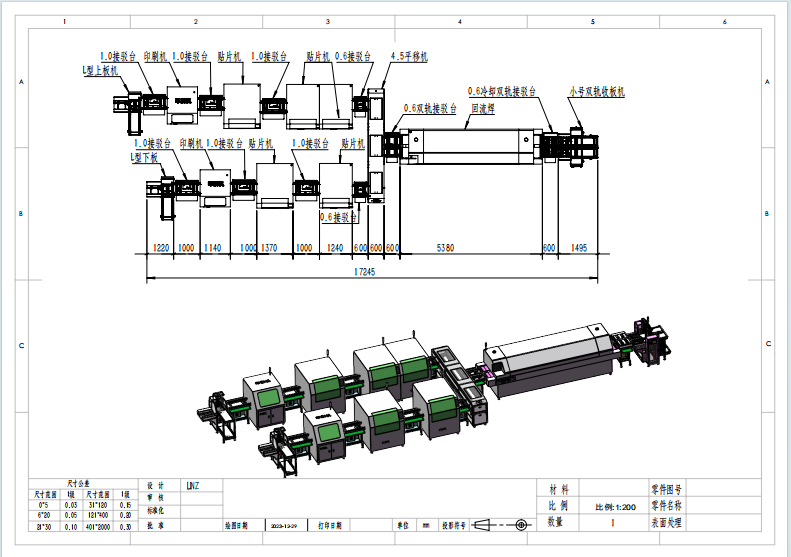Click the 表面处理 title block cell
This screenshot has width=791, height=557.
pos(666,522)
